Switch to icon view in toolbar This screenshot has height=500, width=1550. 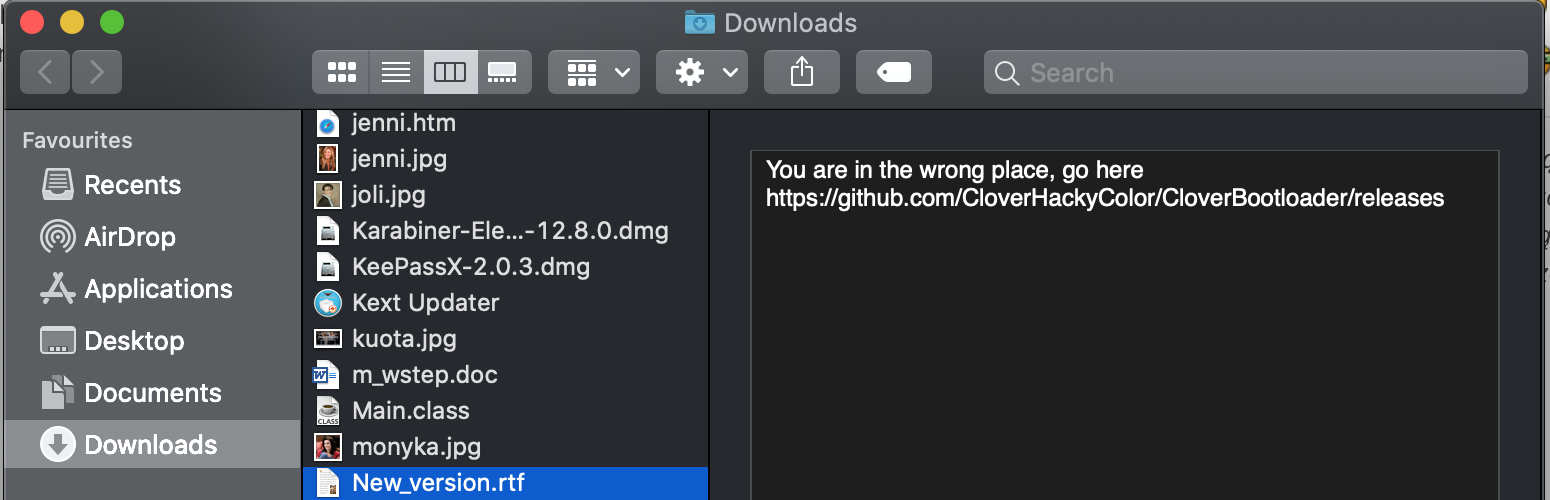341,72
